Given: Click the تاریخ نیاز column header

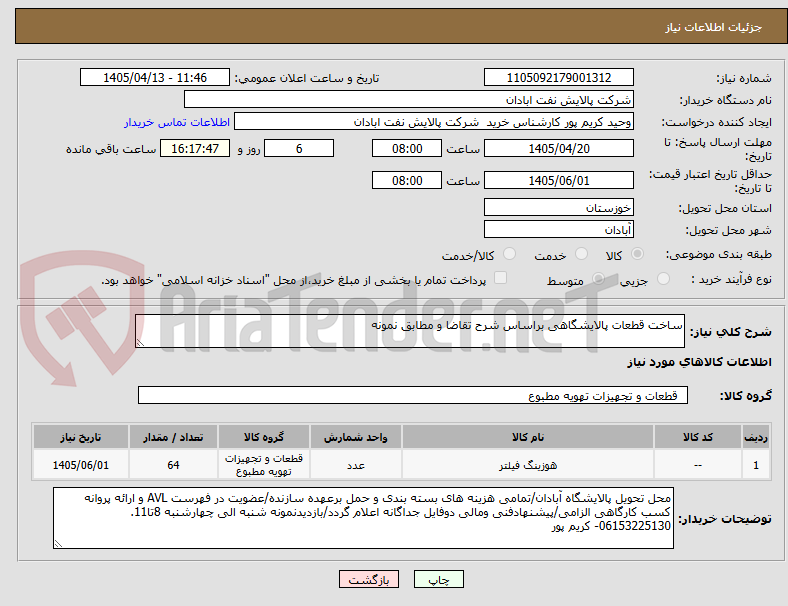Looking at the screenshot, I should click(81, 437).
